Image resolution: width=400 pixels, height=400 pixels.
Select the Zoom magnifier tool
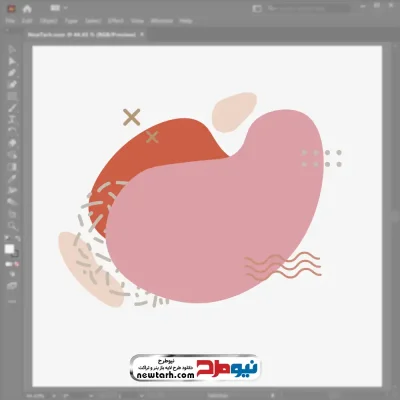coord(12,226)
